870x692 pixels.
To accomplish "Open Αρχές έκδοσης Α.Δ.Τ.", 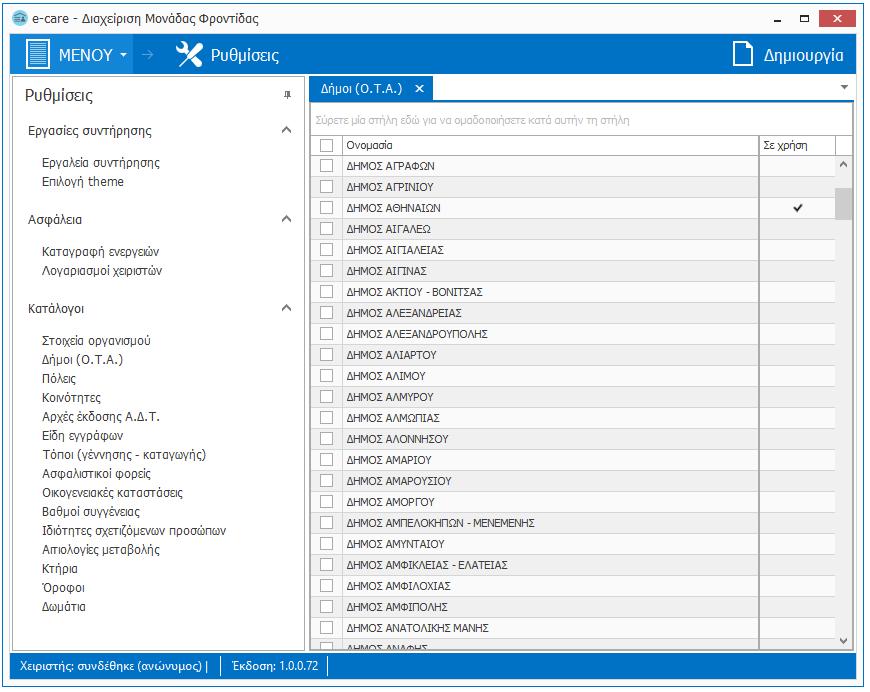I will [x=101, y=416].
